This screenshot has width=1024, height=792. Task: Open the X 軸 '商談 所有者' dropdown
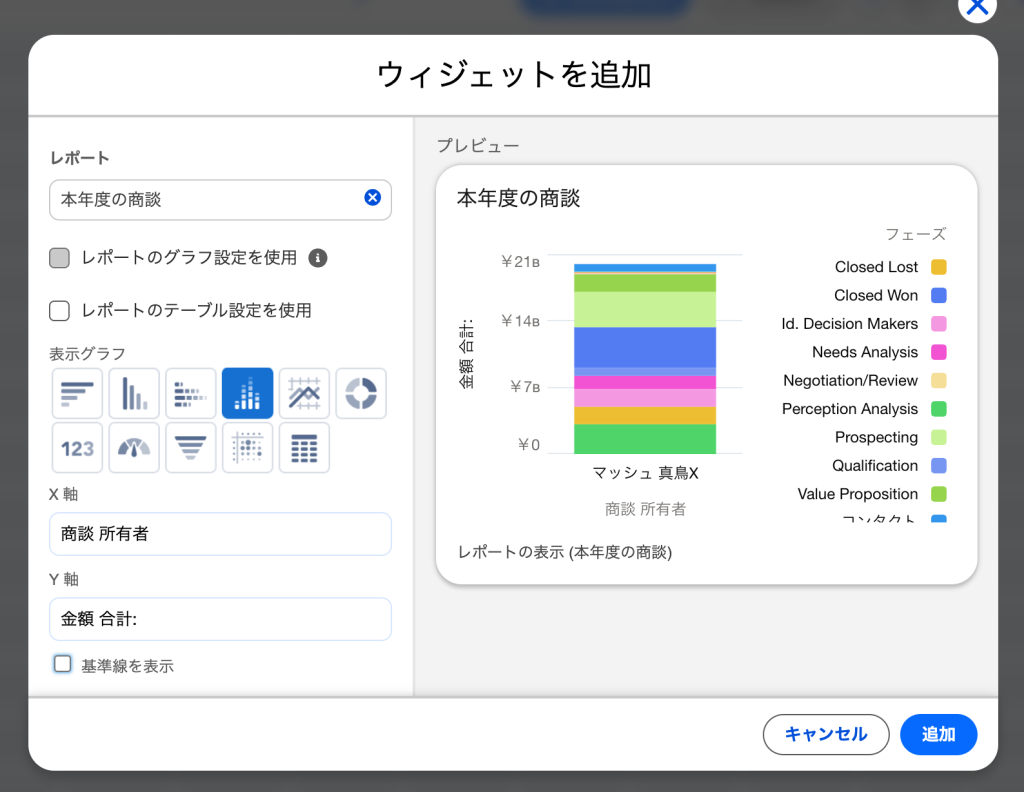(x=220, y=534)
